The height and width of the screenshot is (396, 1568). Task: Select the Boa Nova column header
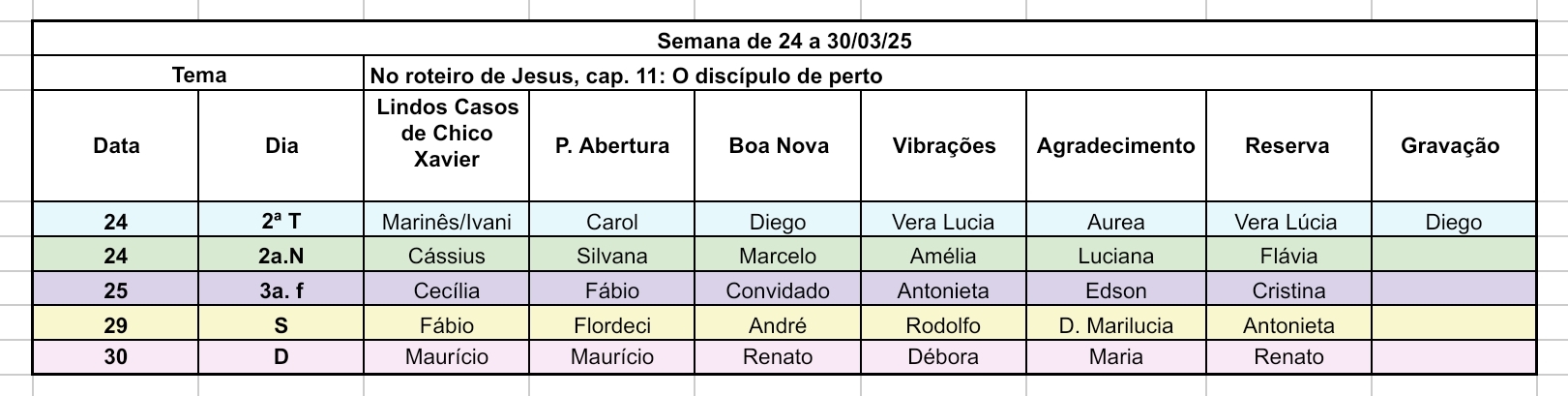tap(778, 146)
